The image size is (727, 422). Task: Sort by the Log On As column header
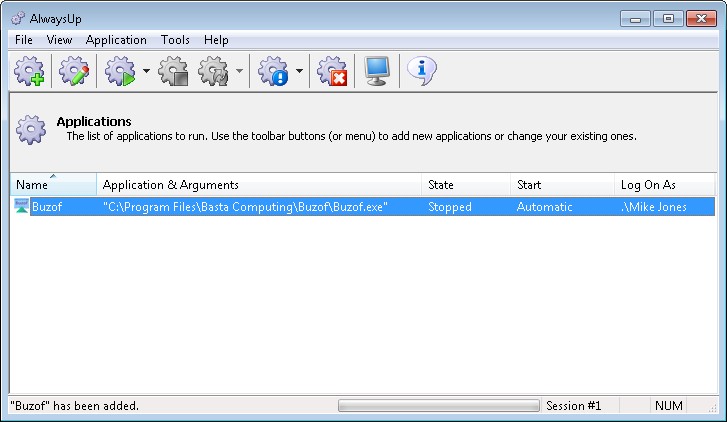pos(665,185)
